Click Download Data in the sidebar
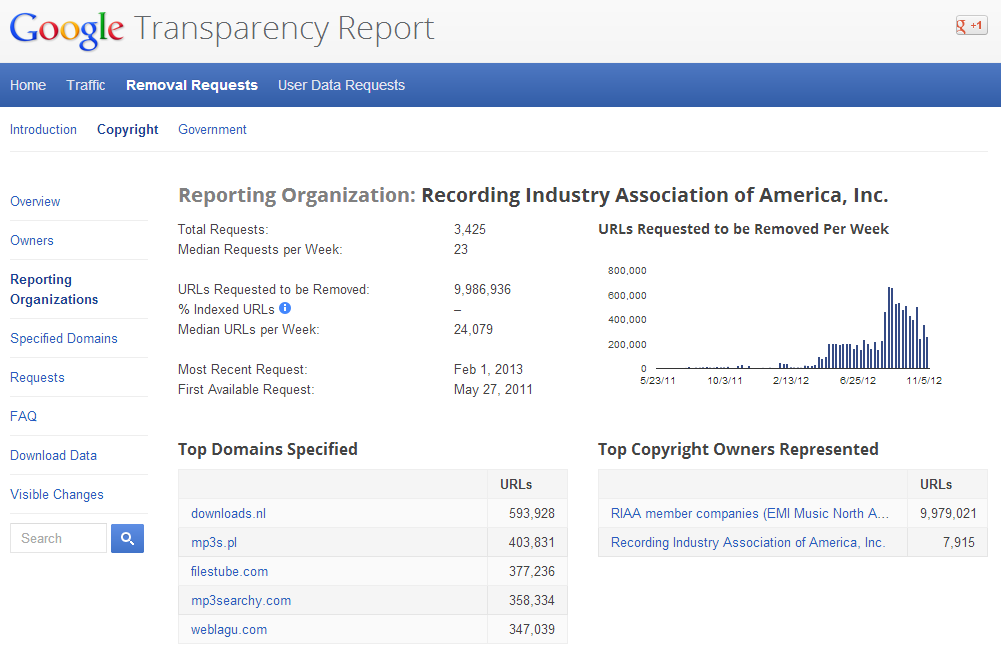This screenshot has height=659, width=1001. (54, 455)
